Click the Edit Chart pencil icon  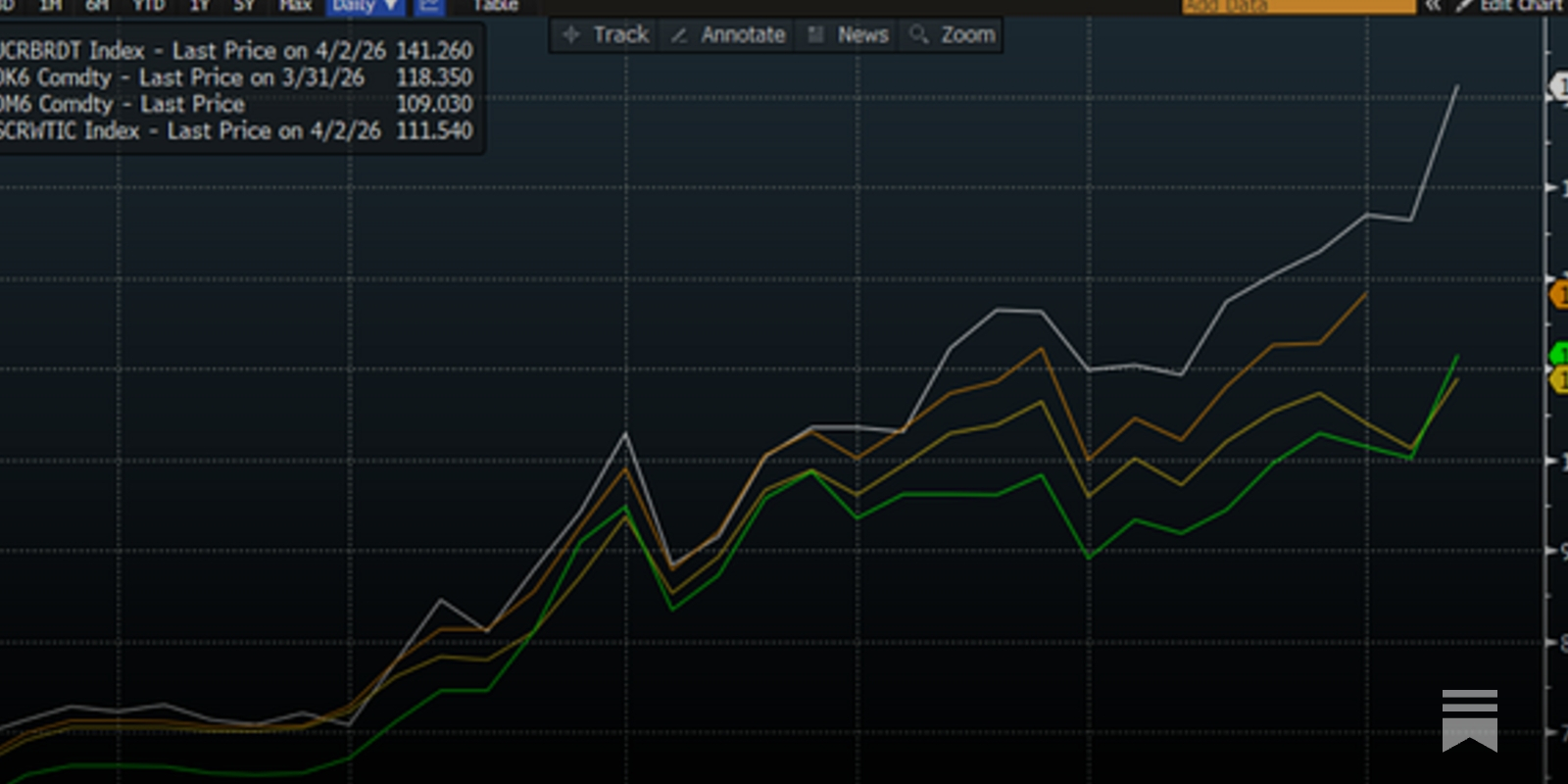1464,6
